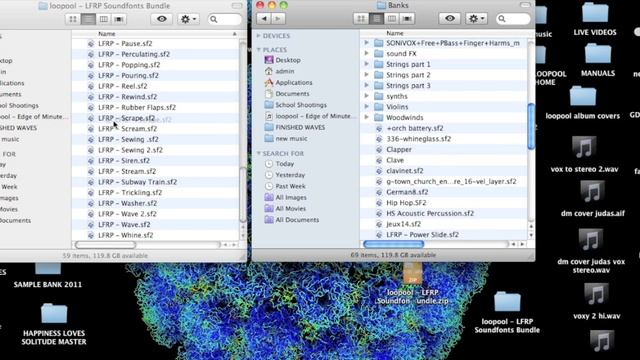Viewport: 640px width, 360px height.
Task: Choose Cover Flow view in Banks window
Action: coord(407,19)
